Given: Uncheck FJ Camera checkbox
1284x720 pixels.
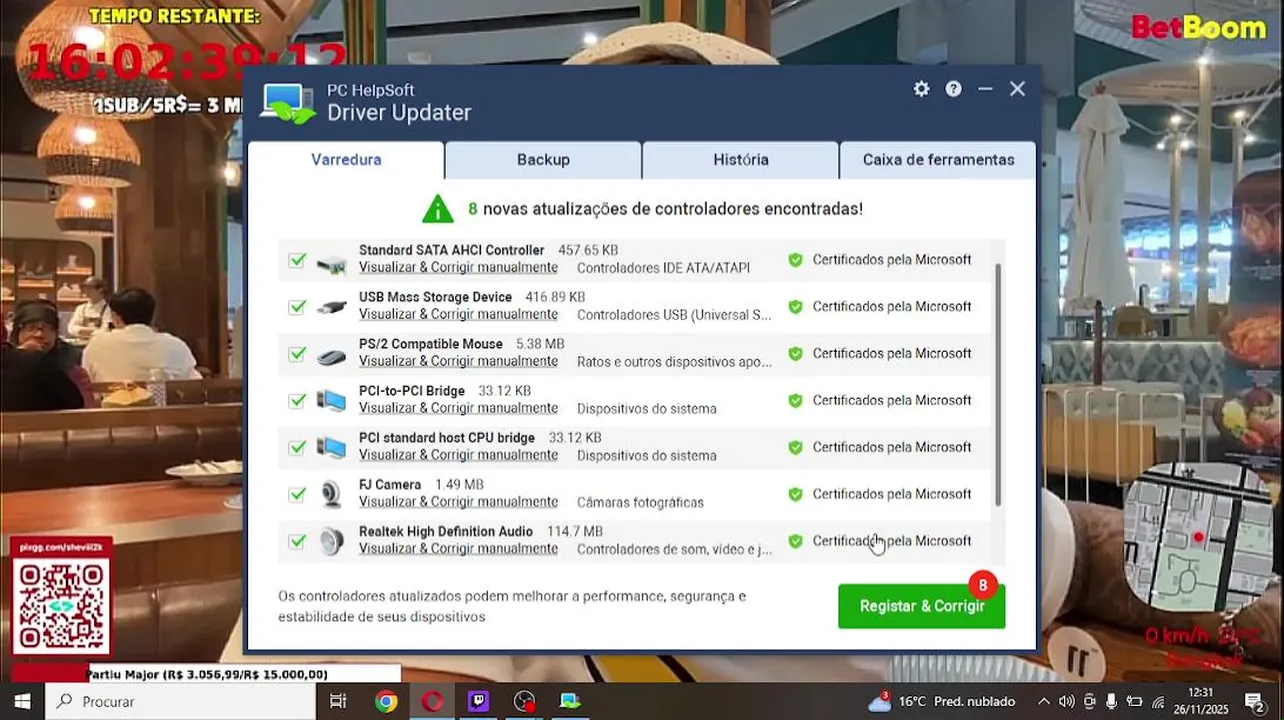Looking at the screenshot, I should coord(297,494).
